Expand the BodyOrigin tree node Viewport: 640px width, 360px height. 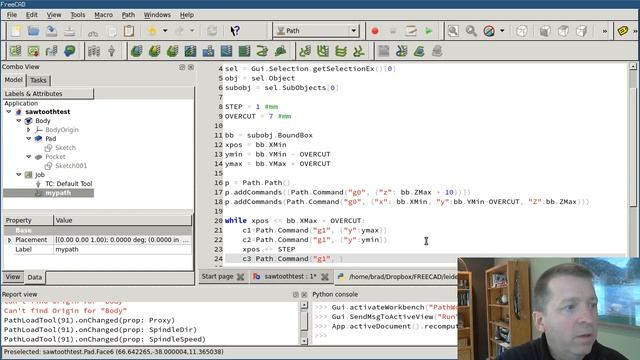coord(29,130)
